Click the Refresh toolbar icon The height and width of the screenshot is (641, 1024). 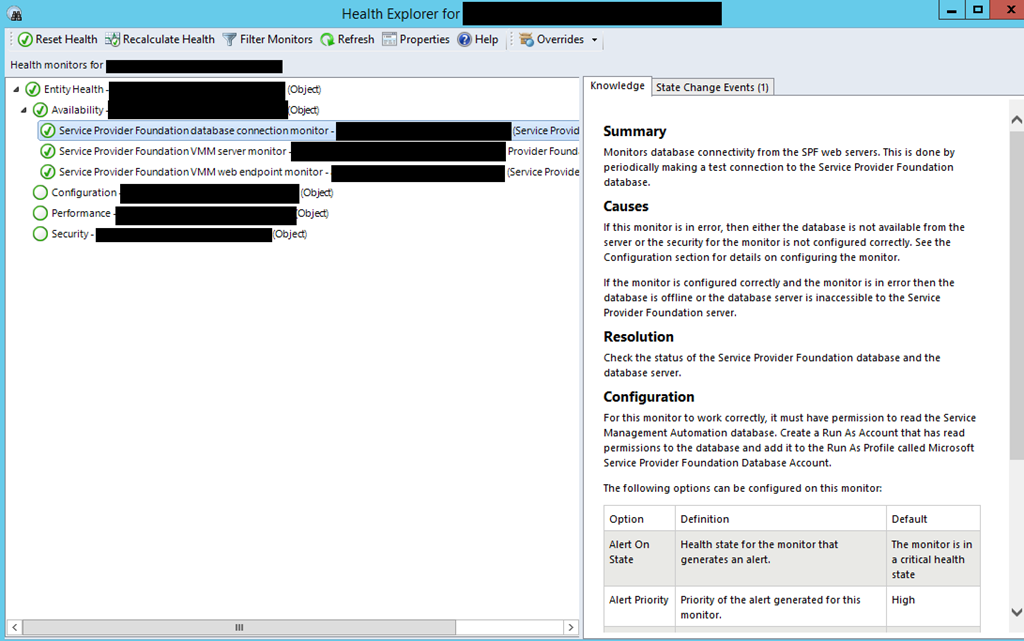pos(327,40)
